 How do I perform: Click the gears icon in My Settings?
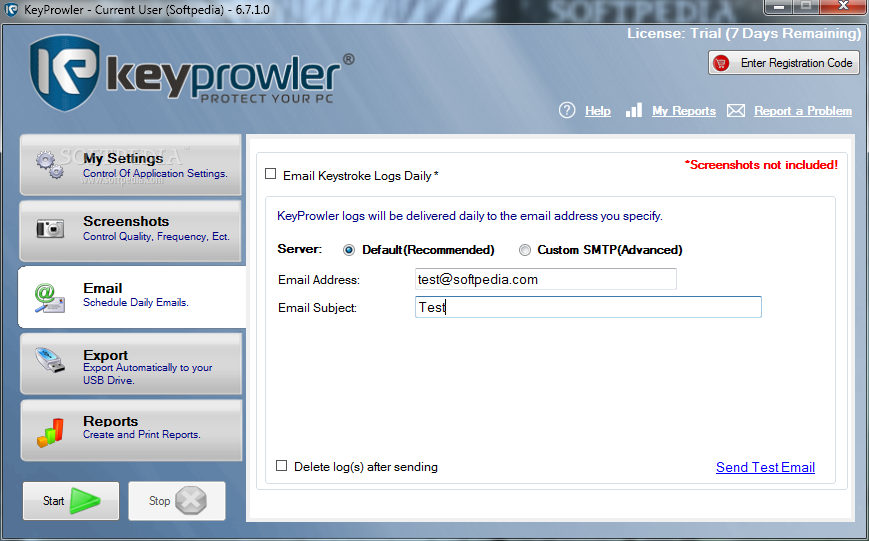pyautogui.click(x=49, y=165)
